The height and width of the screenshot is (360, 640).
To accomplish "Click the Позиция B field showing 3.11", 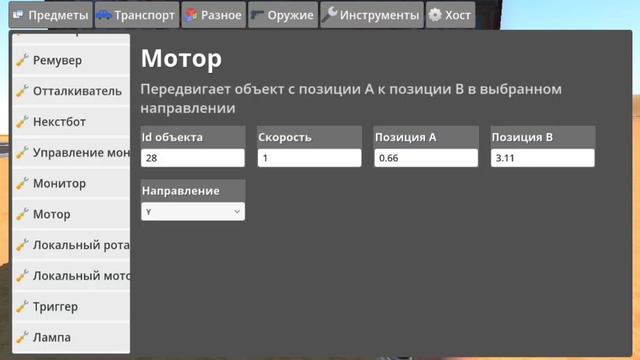I will (x=542, y=158).
